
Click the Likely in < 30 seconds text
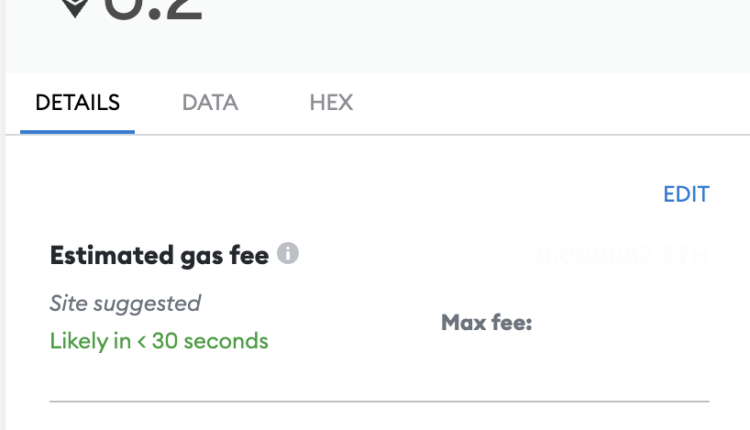tap(159, 341)
